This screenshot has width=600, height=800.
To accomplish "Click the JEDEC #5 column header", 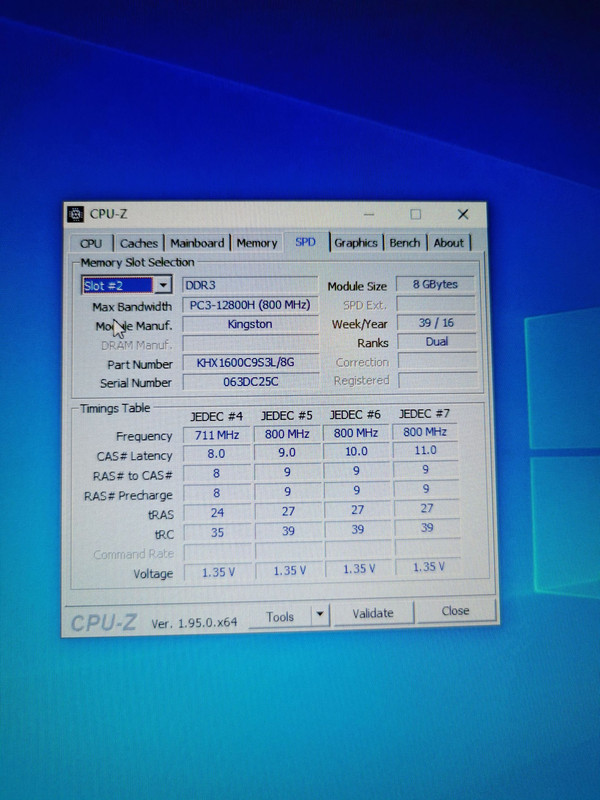I will click(287, 415).
